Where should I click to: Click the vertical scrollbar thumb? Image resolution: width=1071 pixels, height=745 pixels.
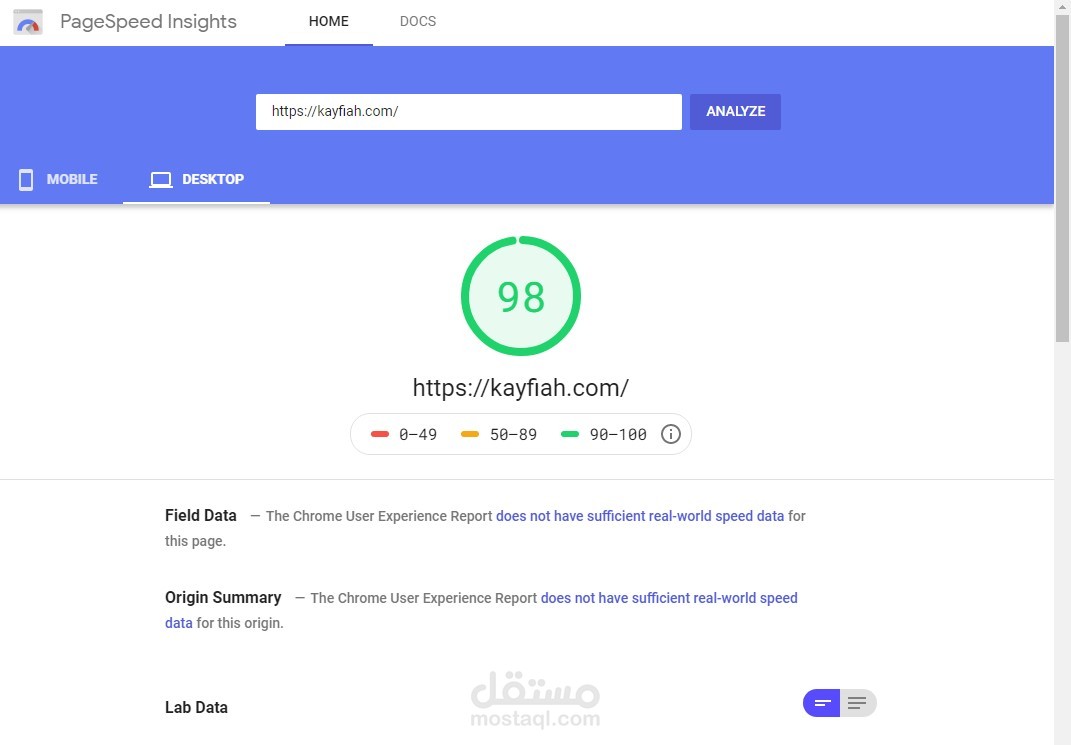(x=1062, y=178)
